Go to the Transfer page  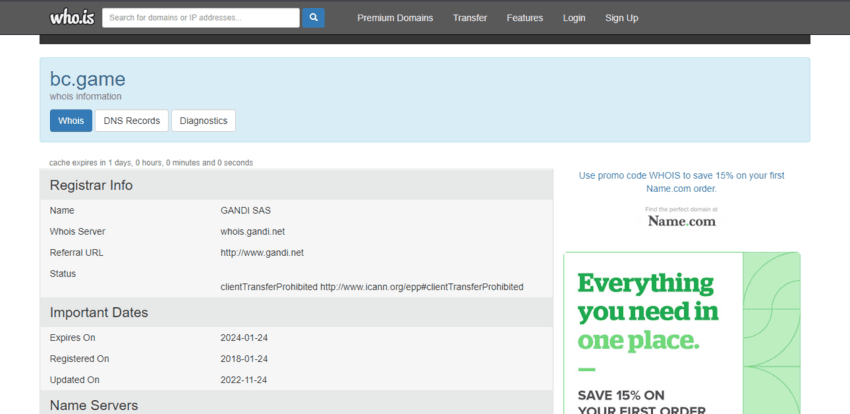pyautogui.click(x=470, y=18)
